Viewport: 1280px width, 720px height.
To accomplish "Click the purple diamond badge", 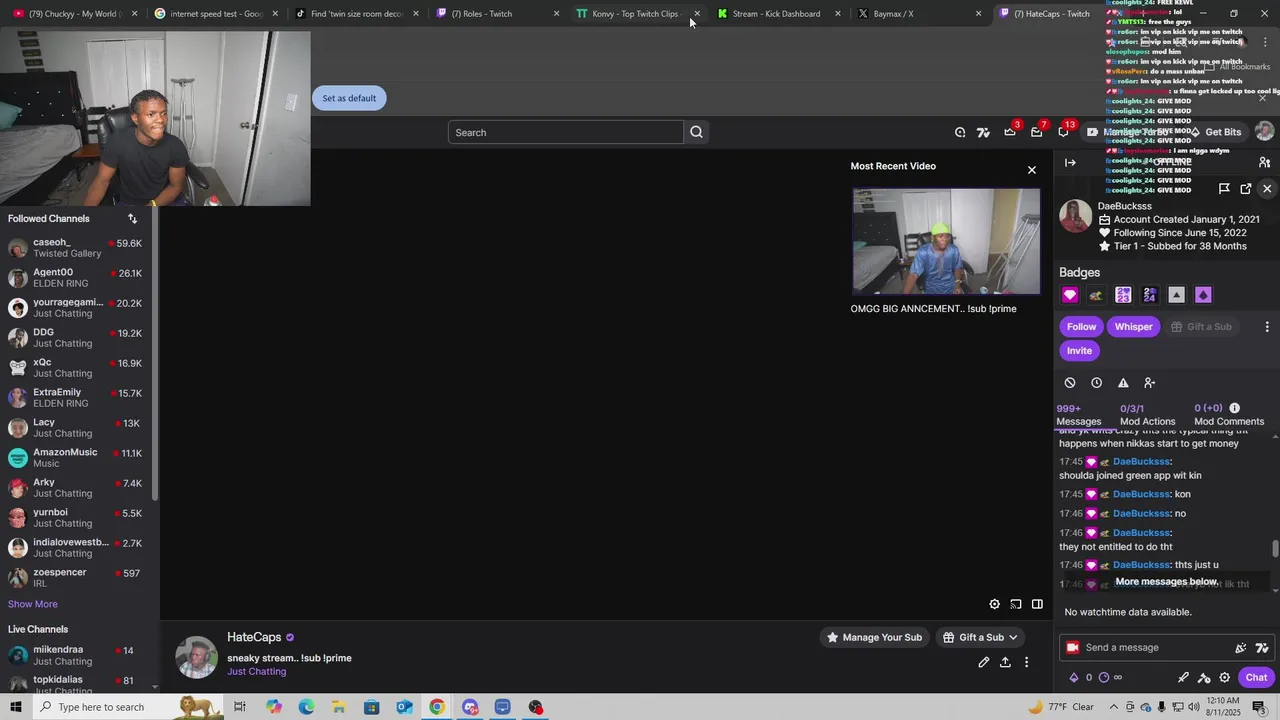I will [x=1203, y=295].
